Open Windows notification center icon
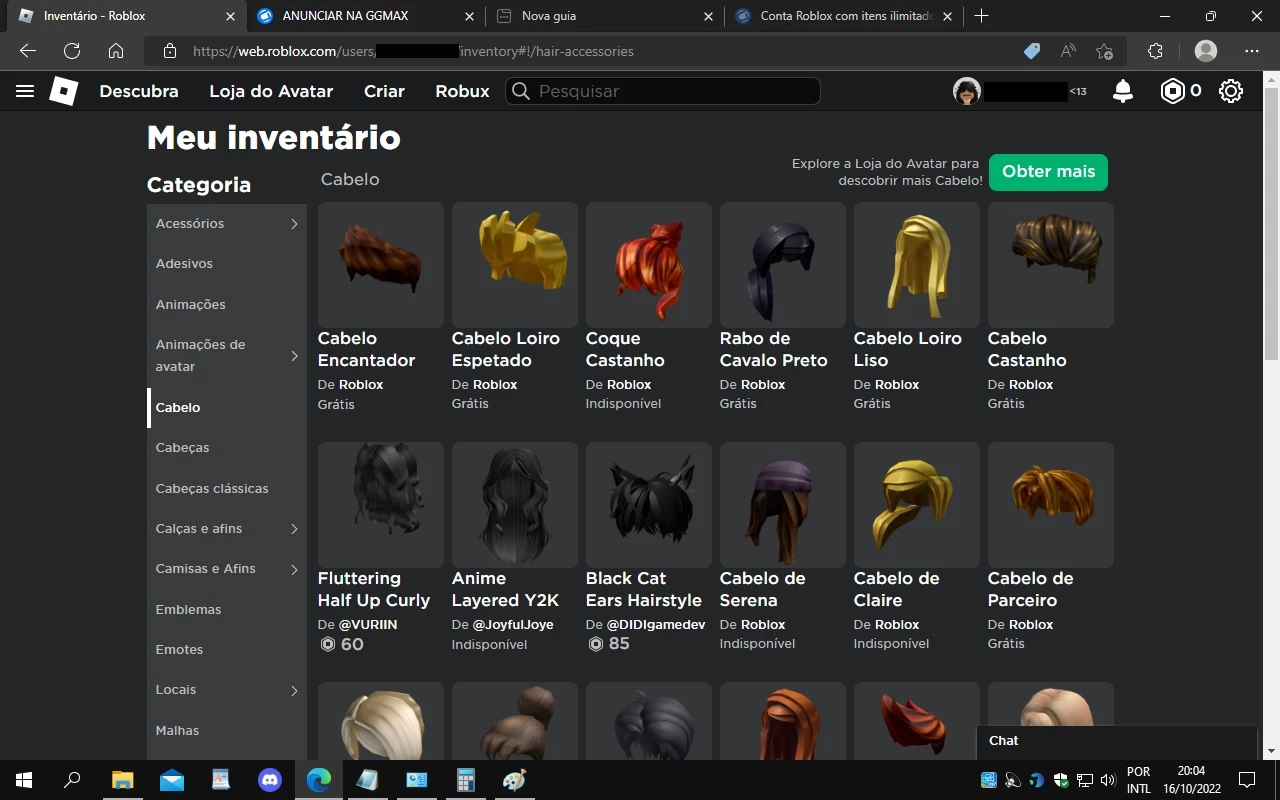The height and width of the screenshot is (800, 1280). 1247,780
